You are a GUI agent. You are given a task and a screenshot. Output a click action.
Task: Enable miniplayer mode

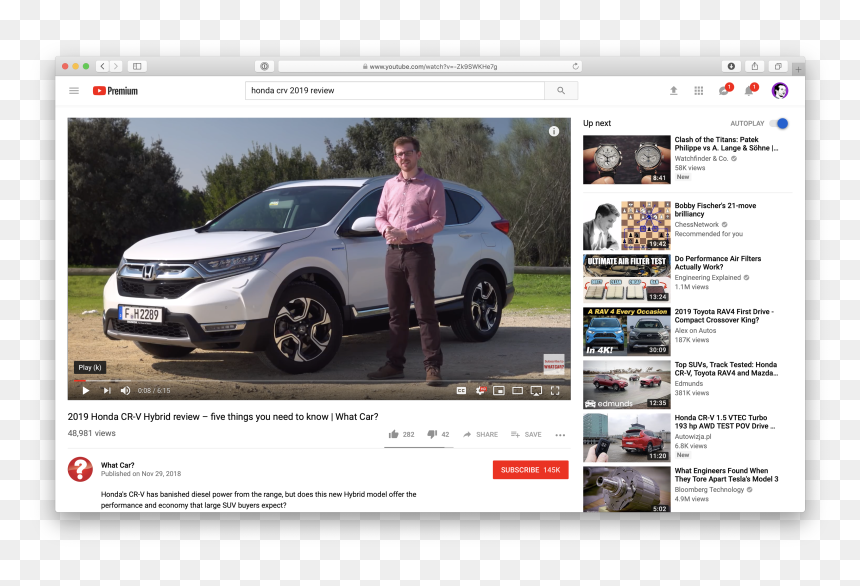pyautogui.click(x=499, y=391)
